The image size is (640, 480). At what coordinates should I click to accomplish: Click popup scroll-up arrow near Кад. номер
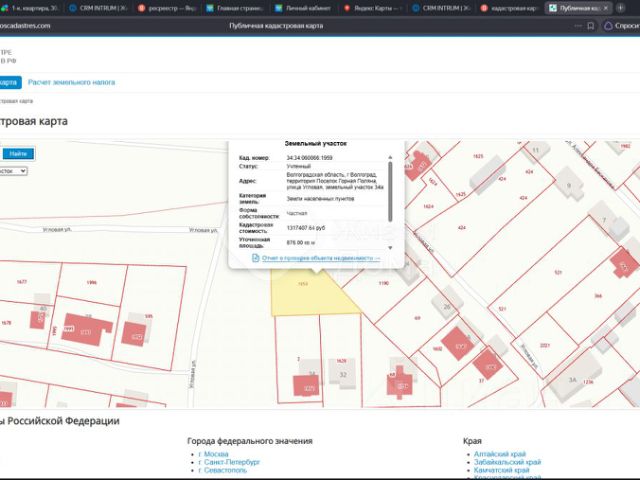pyautogui.click(x=390, y=158)
